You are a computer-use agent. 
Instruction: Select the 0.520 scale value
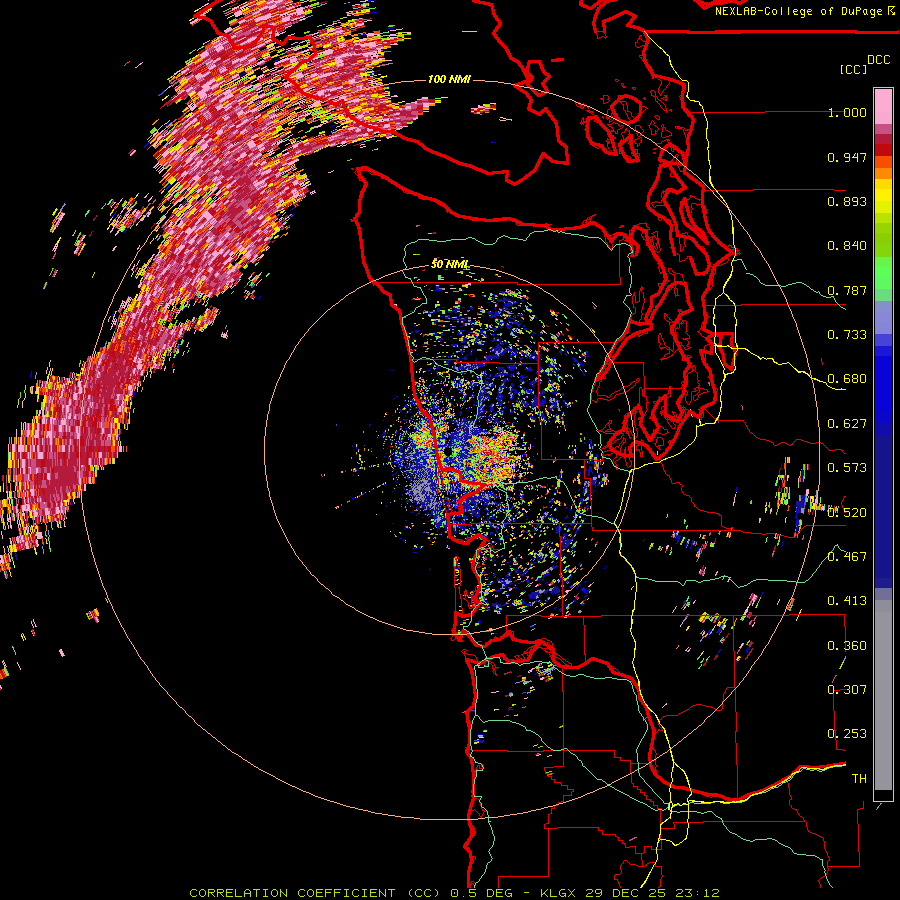[847, 513]
